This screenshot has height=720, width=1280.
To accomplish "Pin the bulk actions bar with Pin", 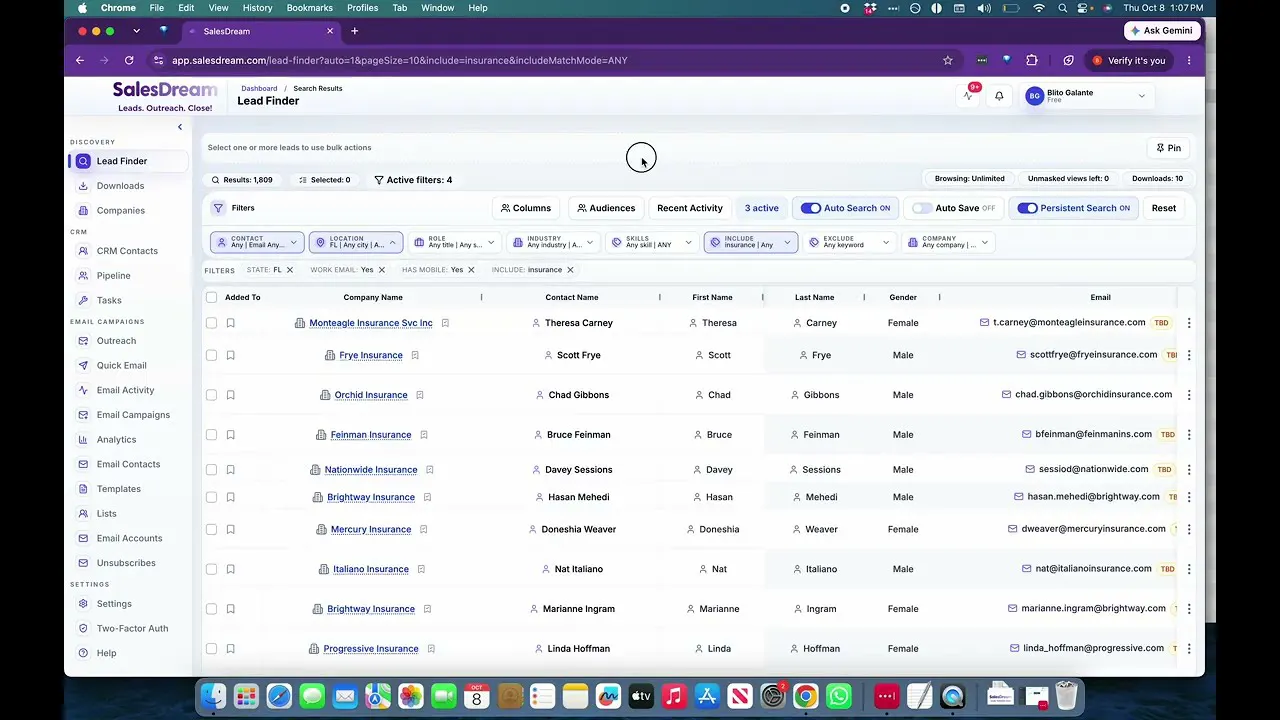I will pos(1169,148).
